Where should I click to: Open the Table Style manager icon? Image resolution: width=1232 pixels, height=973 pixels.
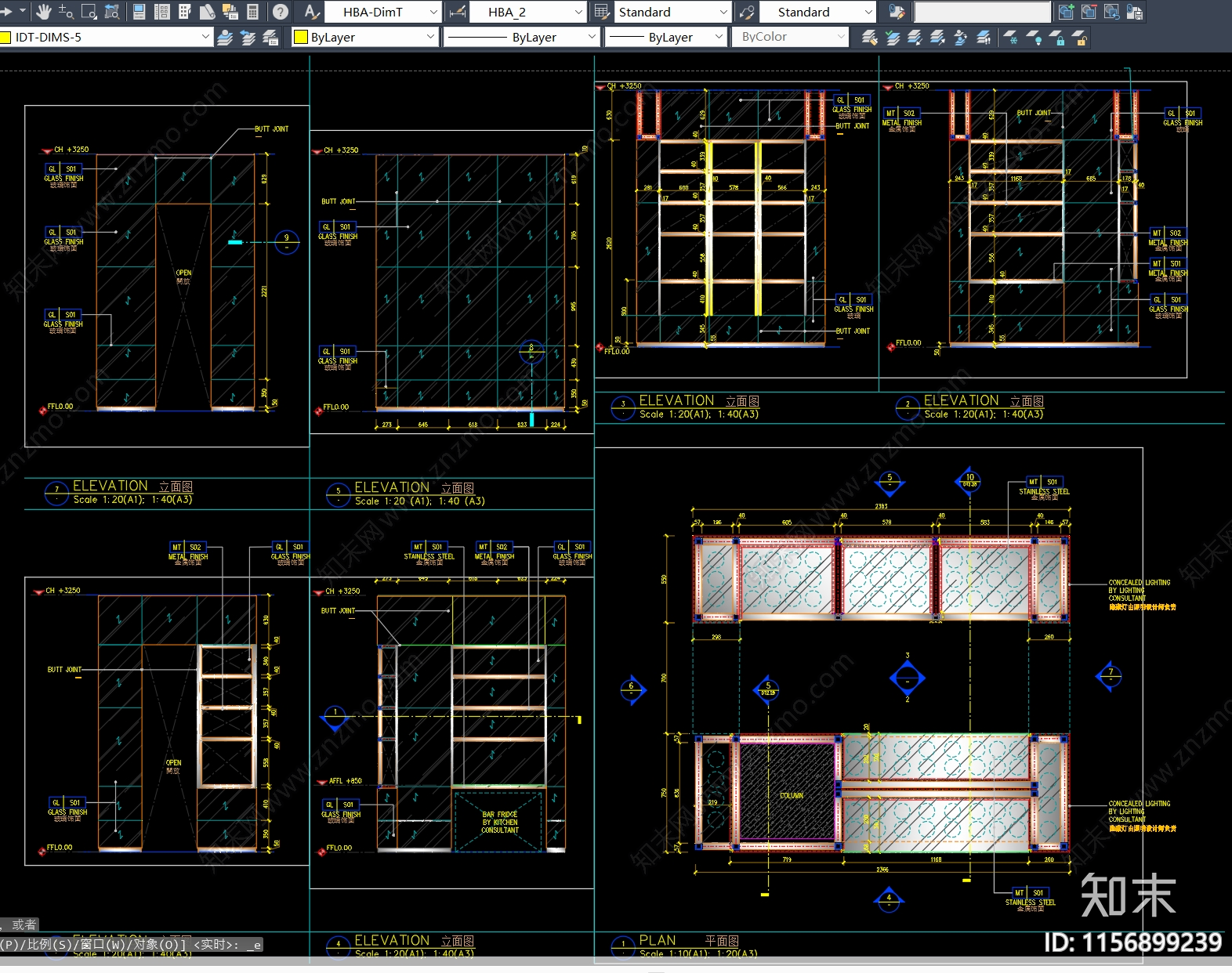tap(602, 12)
